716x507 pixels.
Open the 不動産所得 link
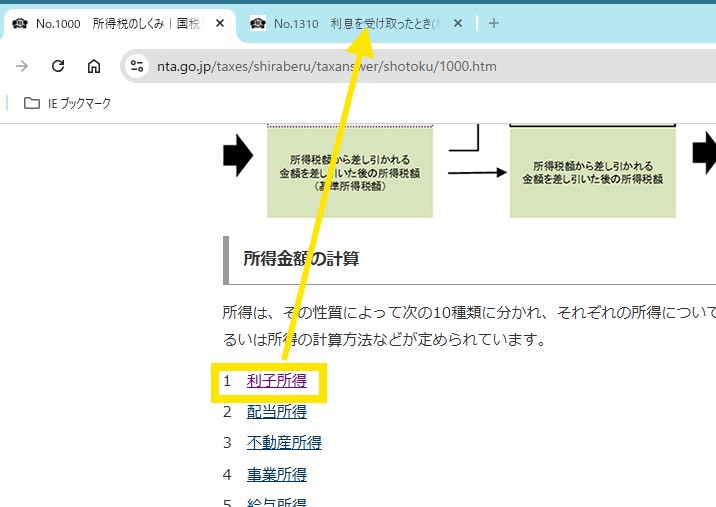tap(284, 443)
